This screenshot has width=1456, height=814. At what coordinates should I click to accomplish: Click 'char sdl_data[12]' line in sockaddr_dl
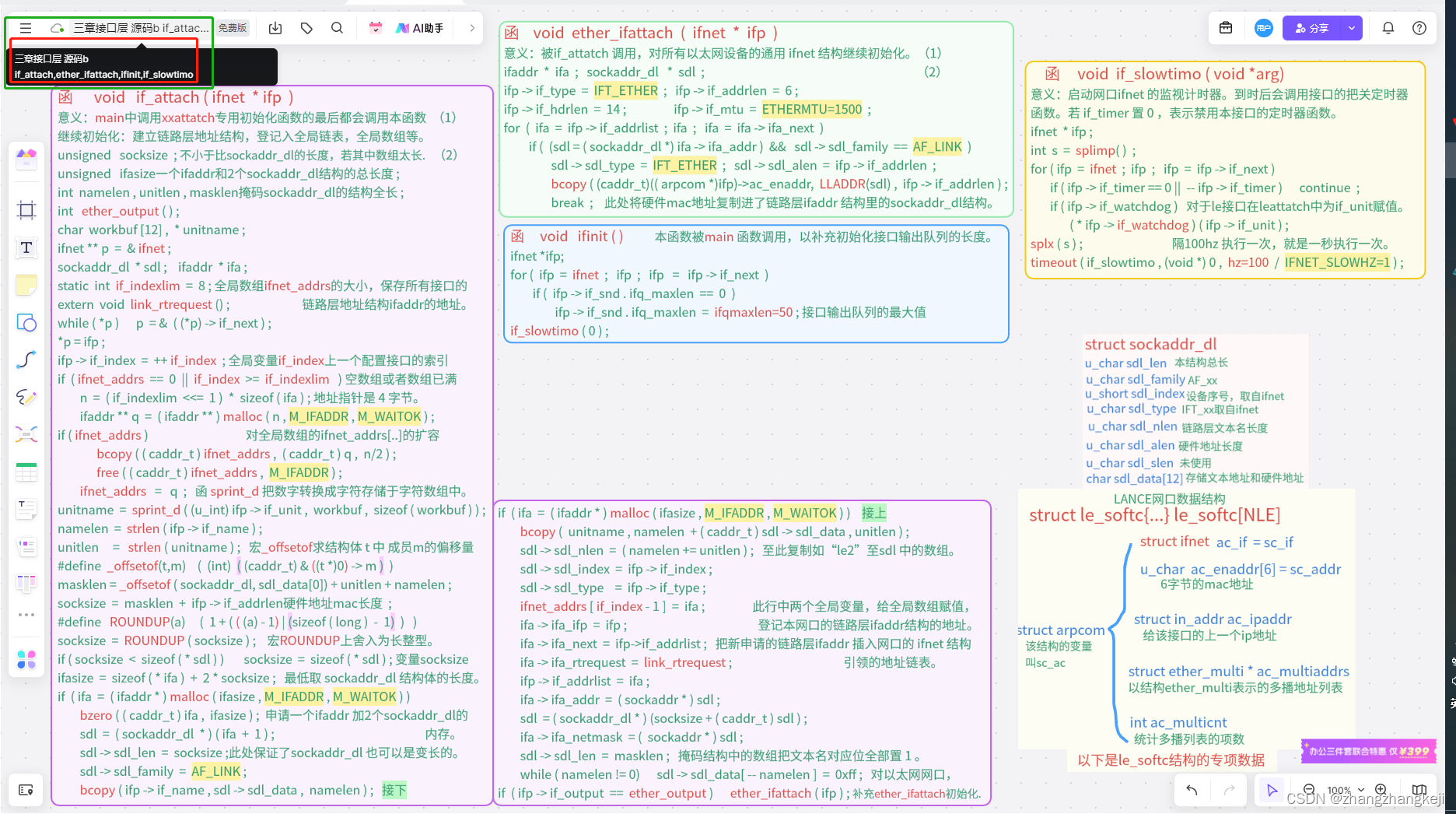click(x=1134, y=478)
